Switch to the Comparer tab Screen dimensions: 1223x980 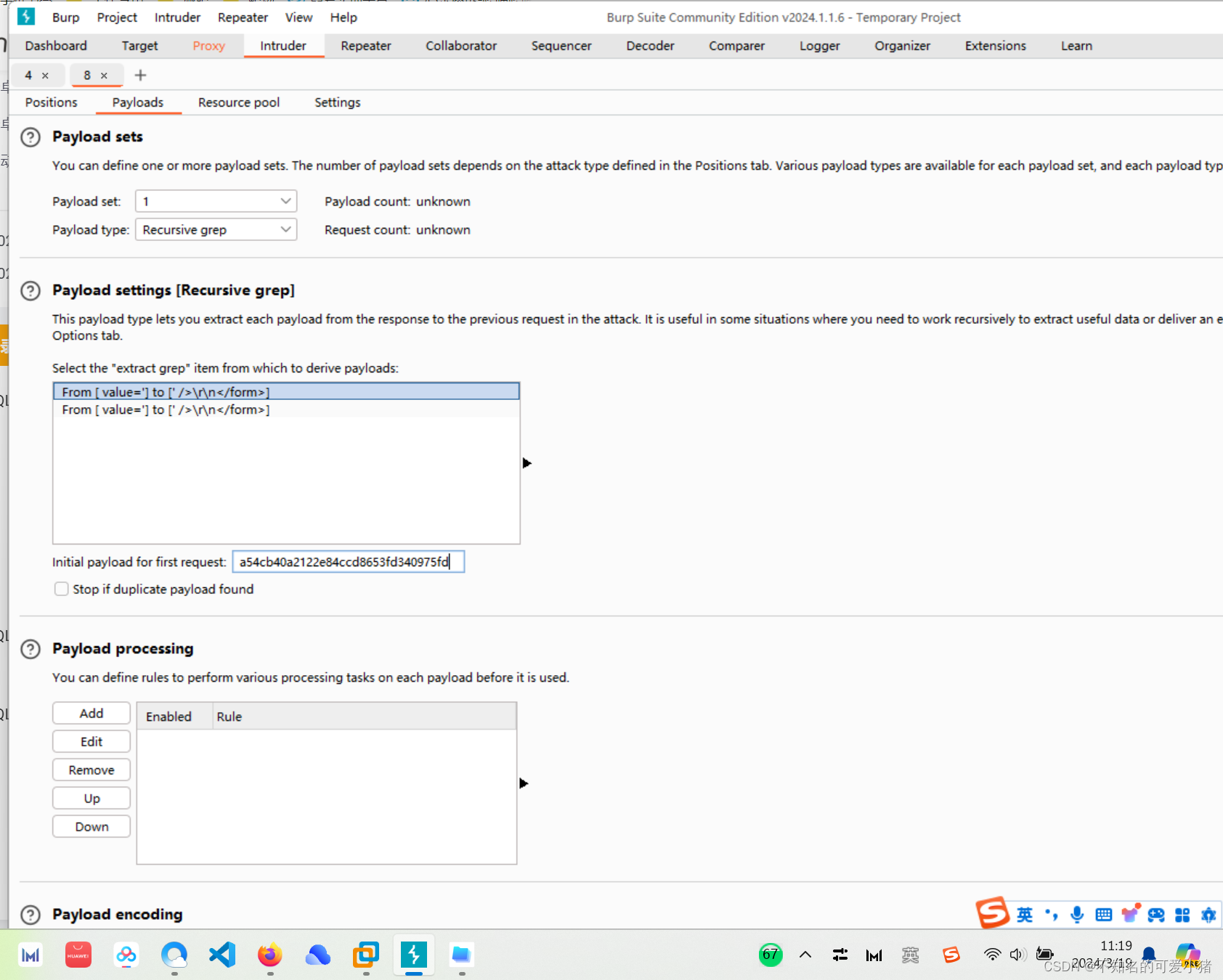pyautogui.click(x=736, y=46)
